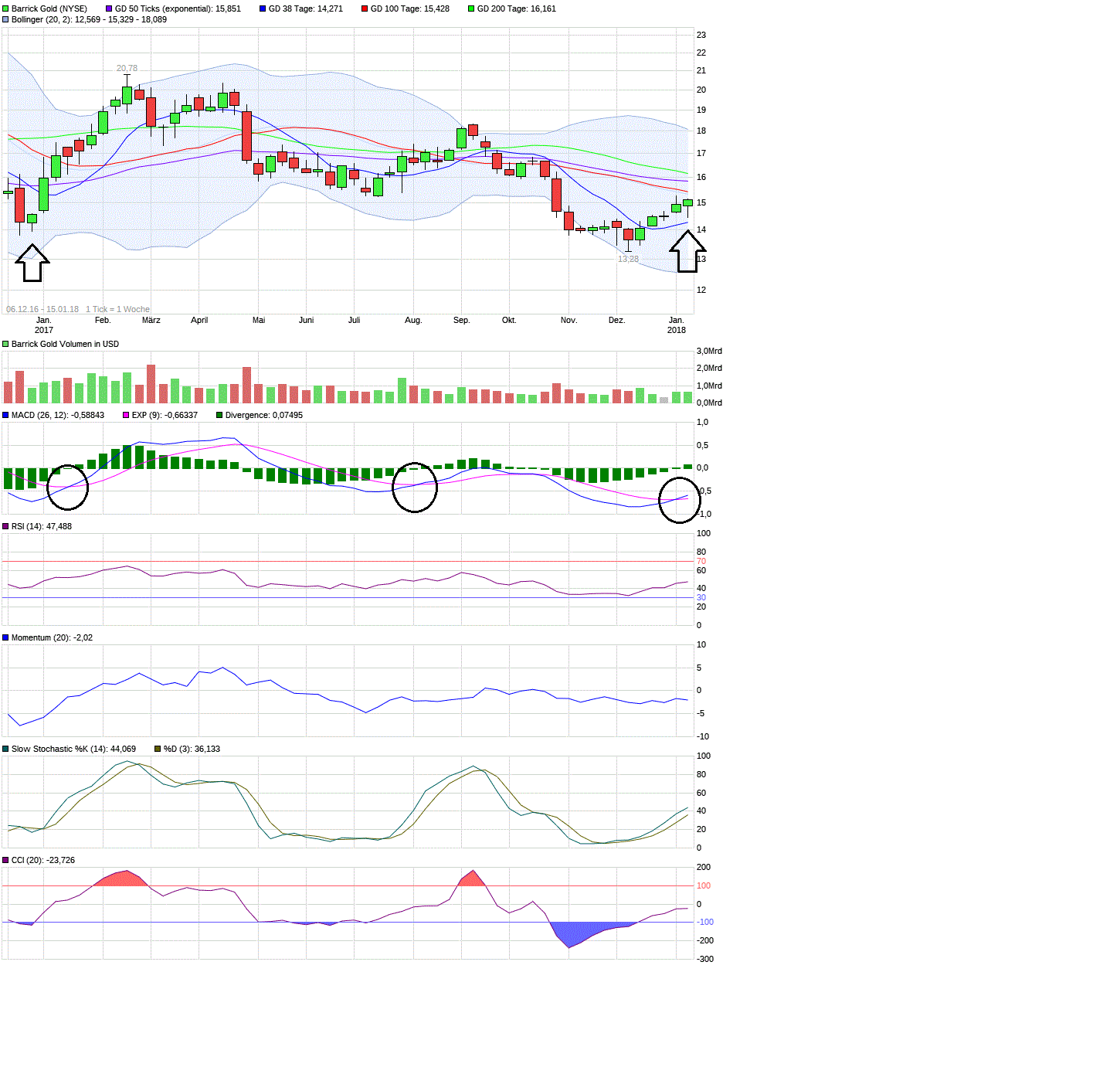Select the Jan. 2018 axis label
Viewport: 1120px width, 1074px height.
pos(676,325)
